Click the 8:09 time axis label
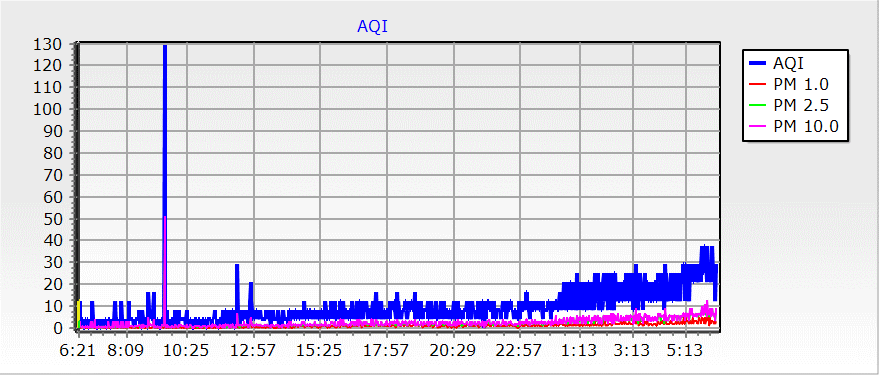Screen dimensions: 879x375 [x=127, y=351]
